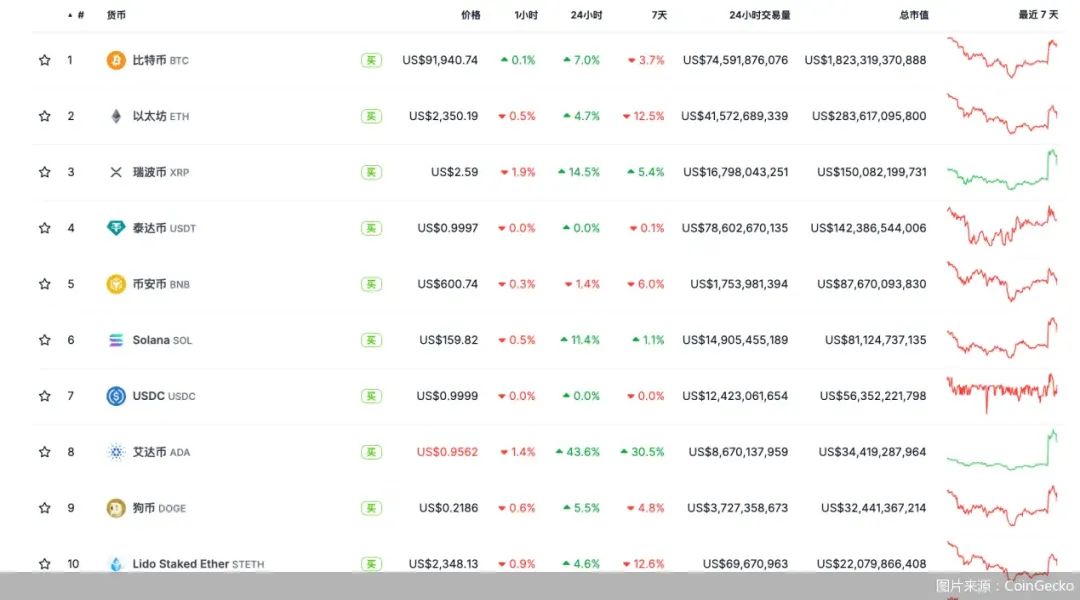1080x600 pixels.
Task: Click the Lido Staked Ether STETH logo
Action: click(116, 563)
